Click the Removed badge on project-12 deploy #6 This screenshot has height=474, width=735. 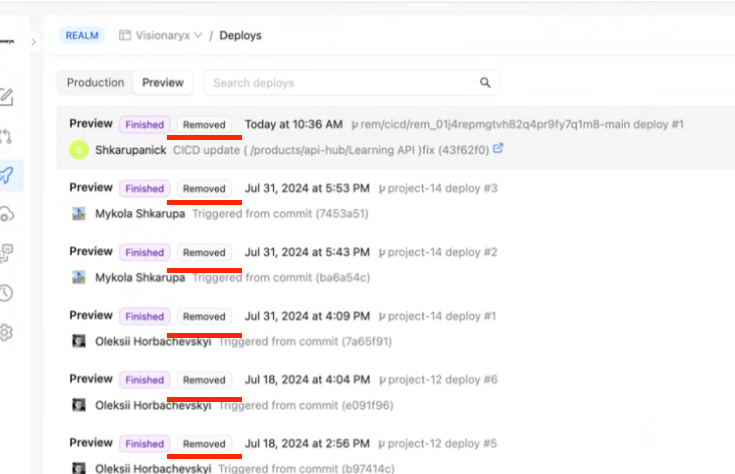(x=204, y=380)
